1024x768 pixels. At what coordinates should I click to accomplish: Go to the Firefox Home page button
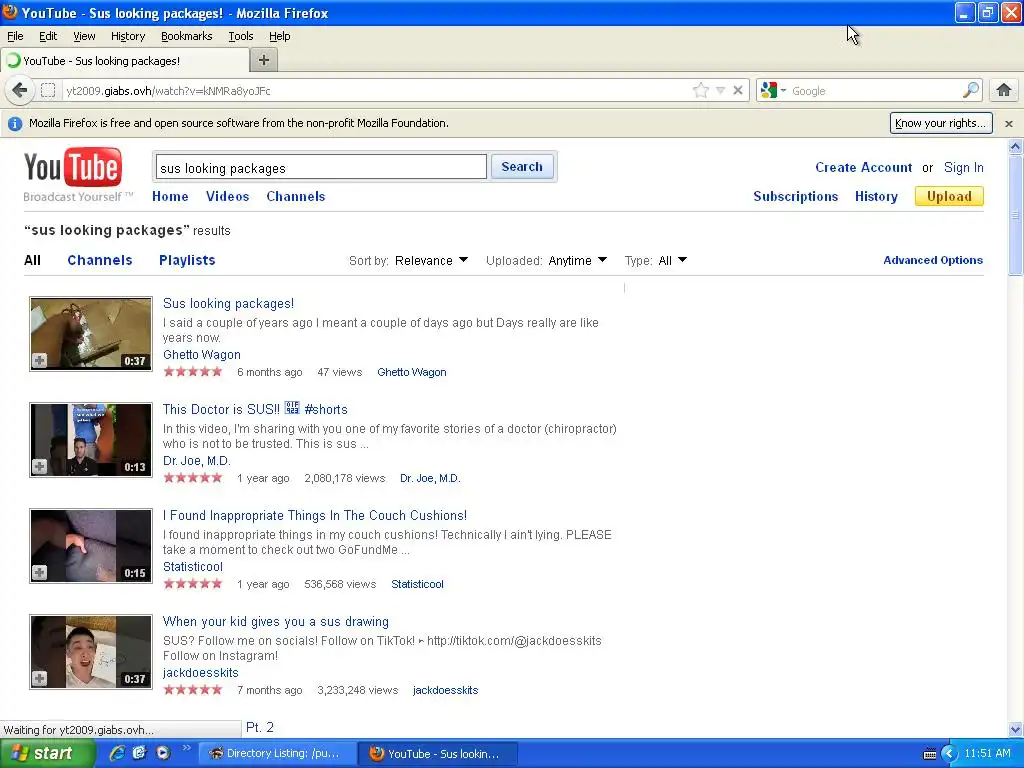(x=1004, y=90)
